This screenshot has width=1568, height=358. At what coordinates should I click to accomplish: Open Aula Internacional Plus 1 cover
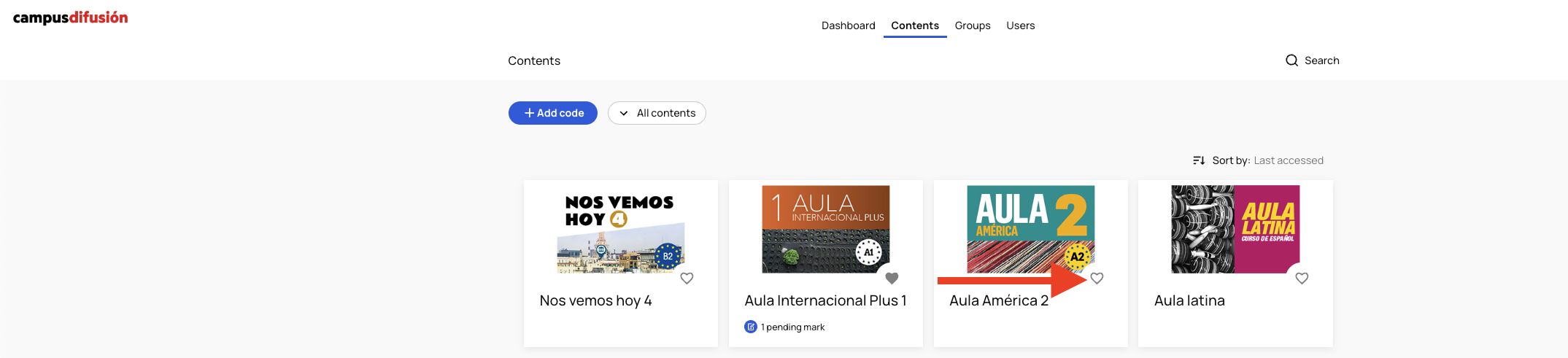tap(826, 230)
